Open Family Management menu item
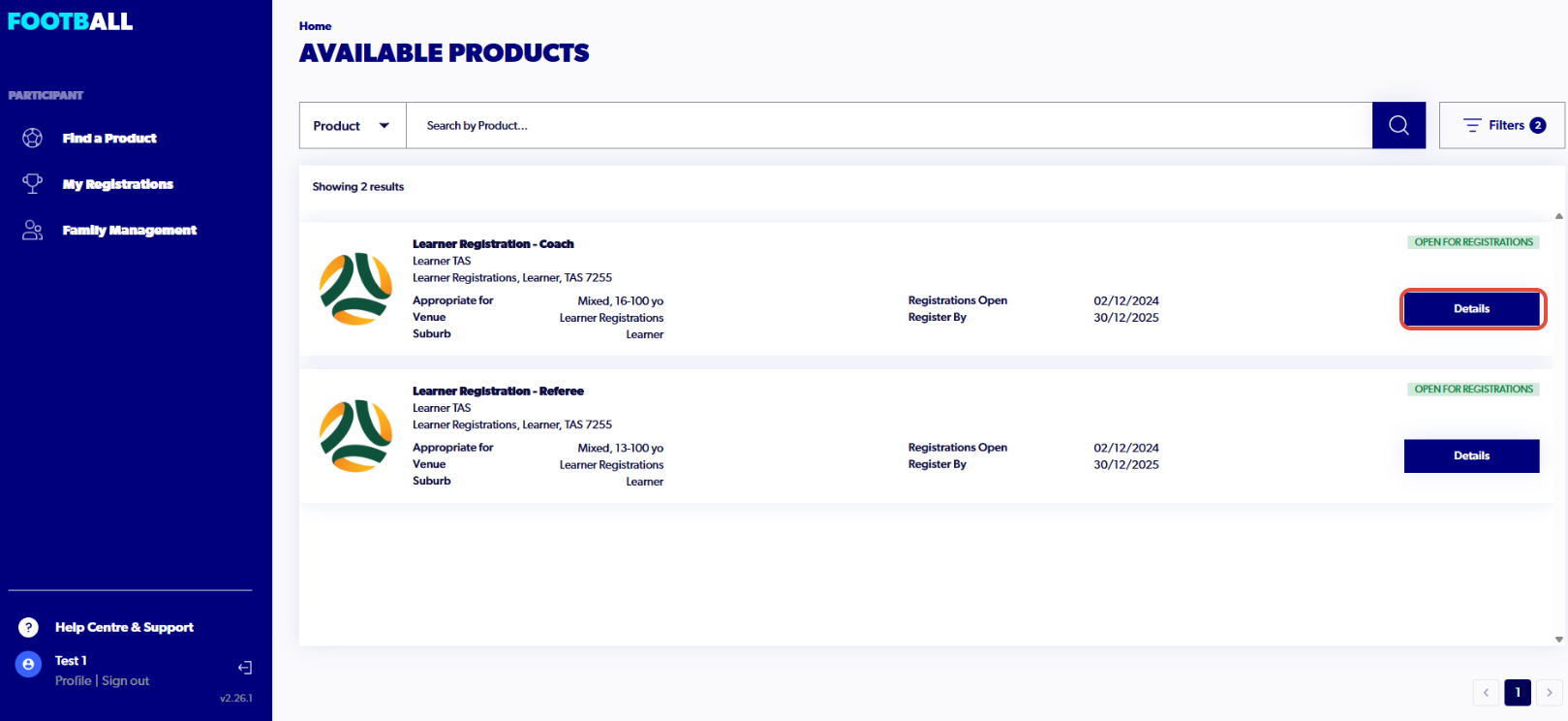1568x721 pixels. (x=130, y=230)
